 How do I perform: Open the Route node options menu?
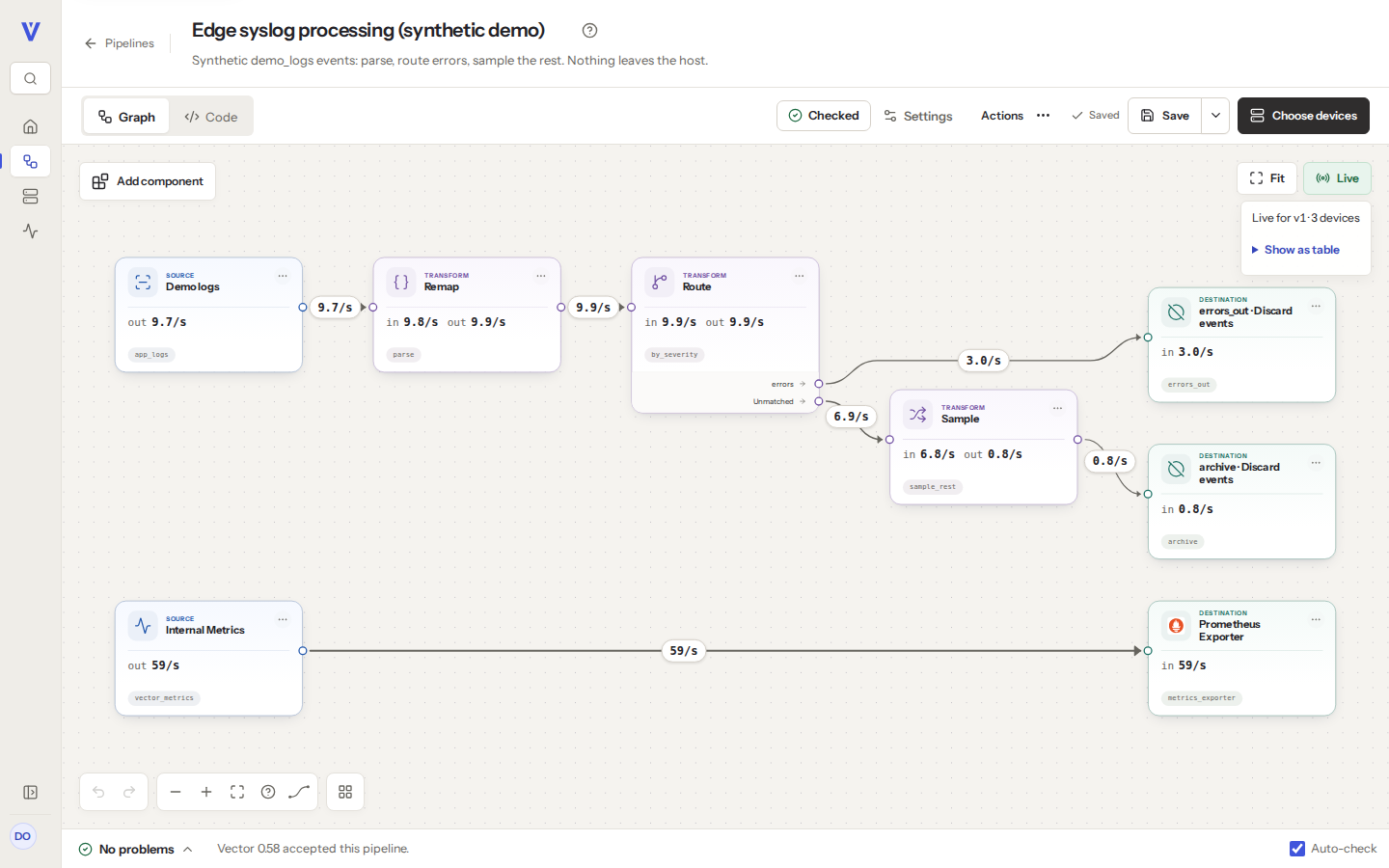(x=800, y=276)
